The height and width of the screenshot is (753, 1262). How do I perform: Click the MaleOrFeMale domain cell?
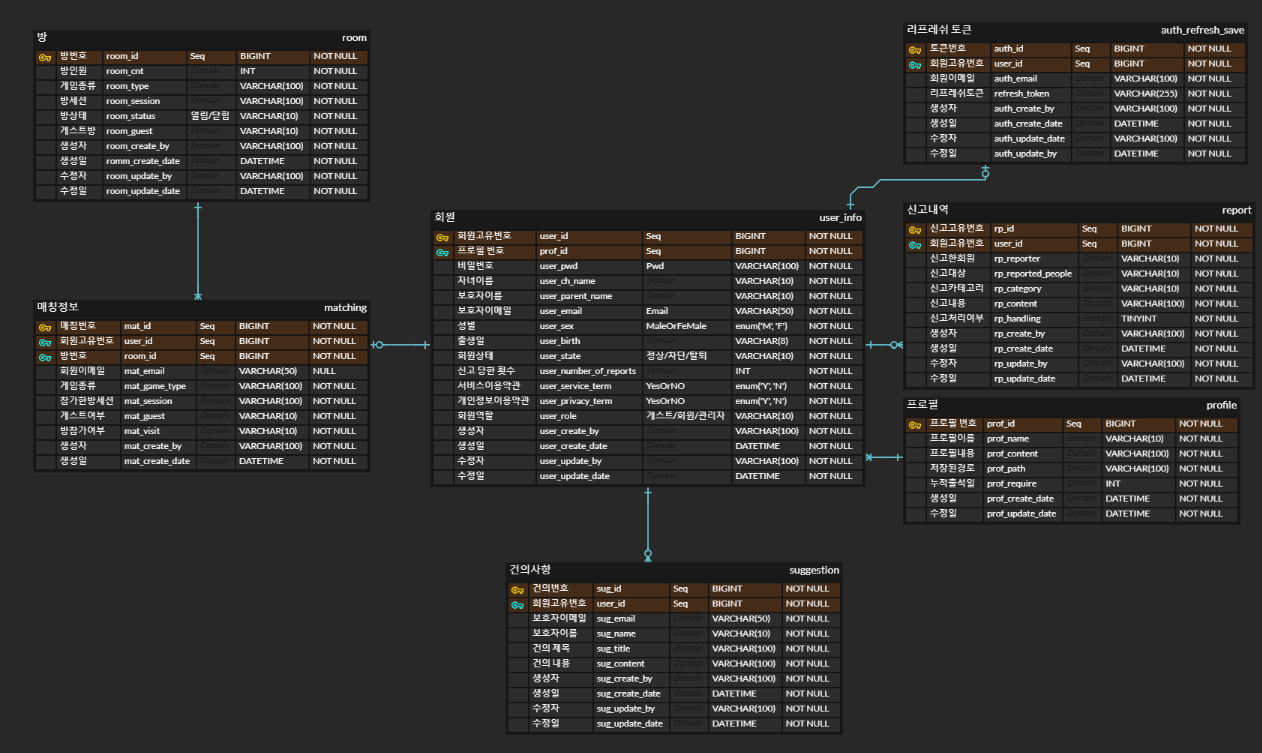coord(687,326)
